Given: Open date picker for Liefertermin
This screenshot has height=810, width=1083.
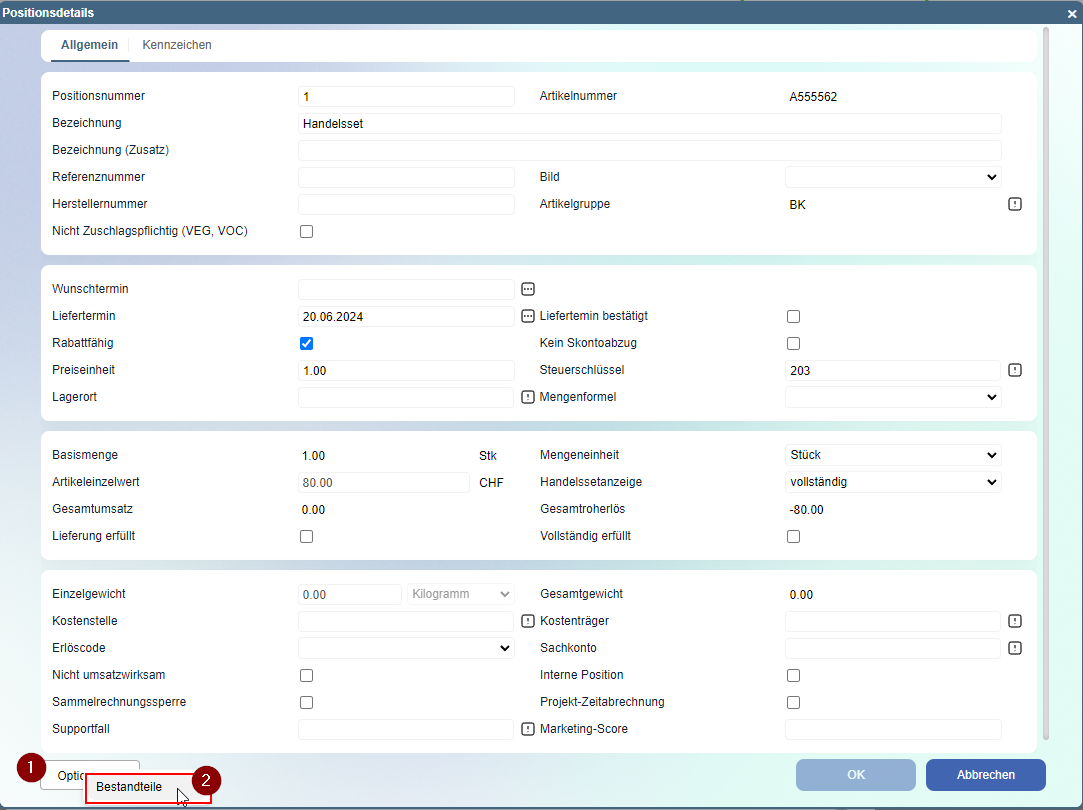Looking at the screenshot, I should (x=528, y=316).
